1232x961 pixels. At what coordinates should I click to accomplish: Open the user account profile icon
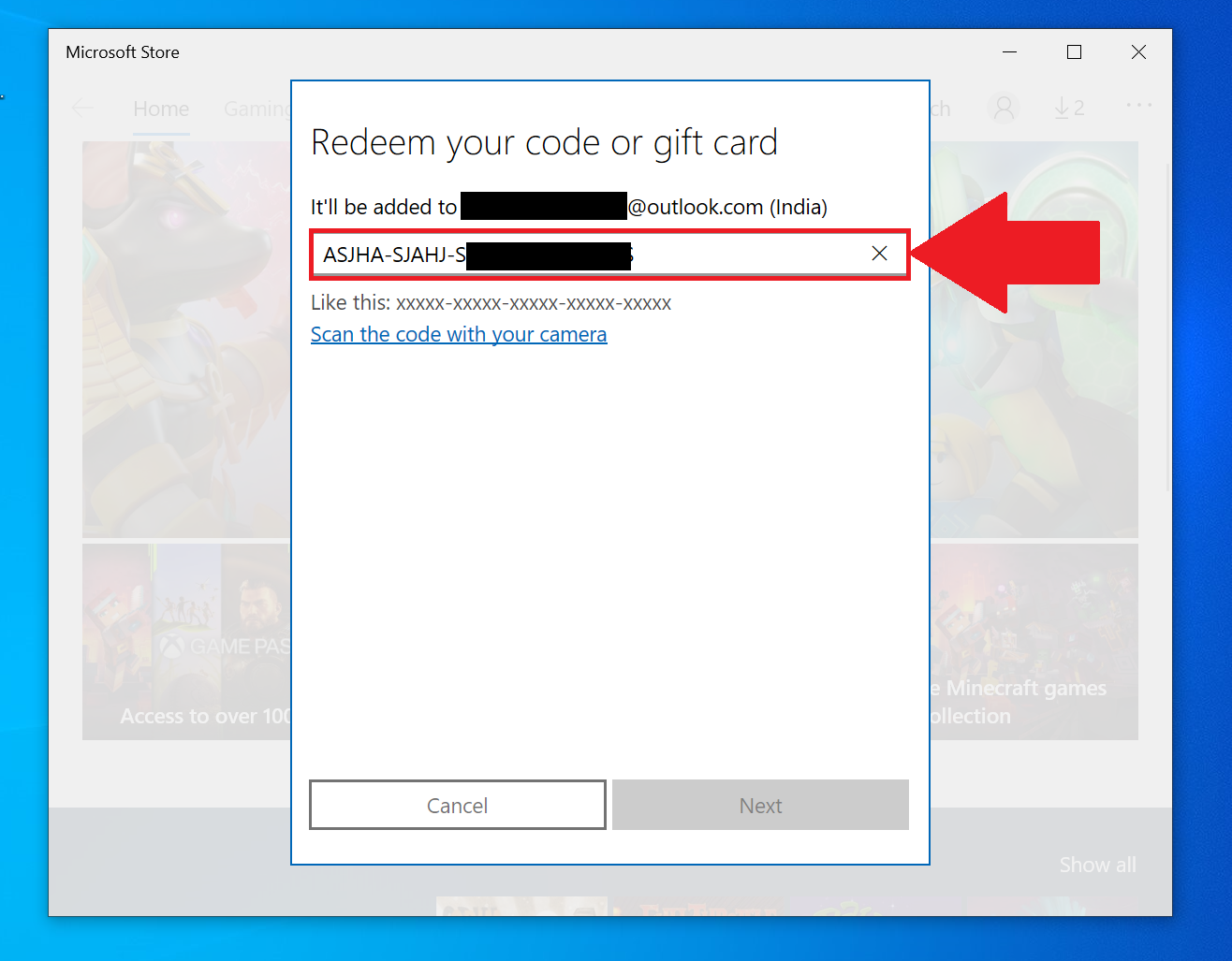[1004, 109]
